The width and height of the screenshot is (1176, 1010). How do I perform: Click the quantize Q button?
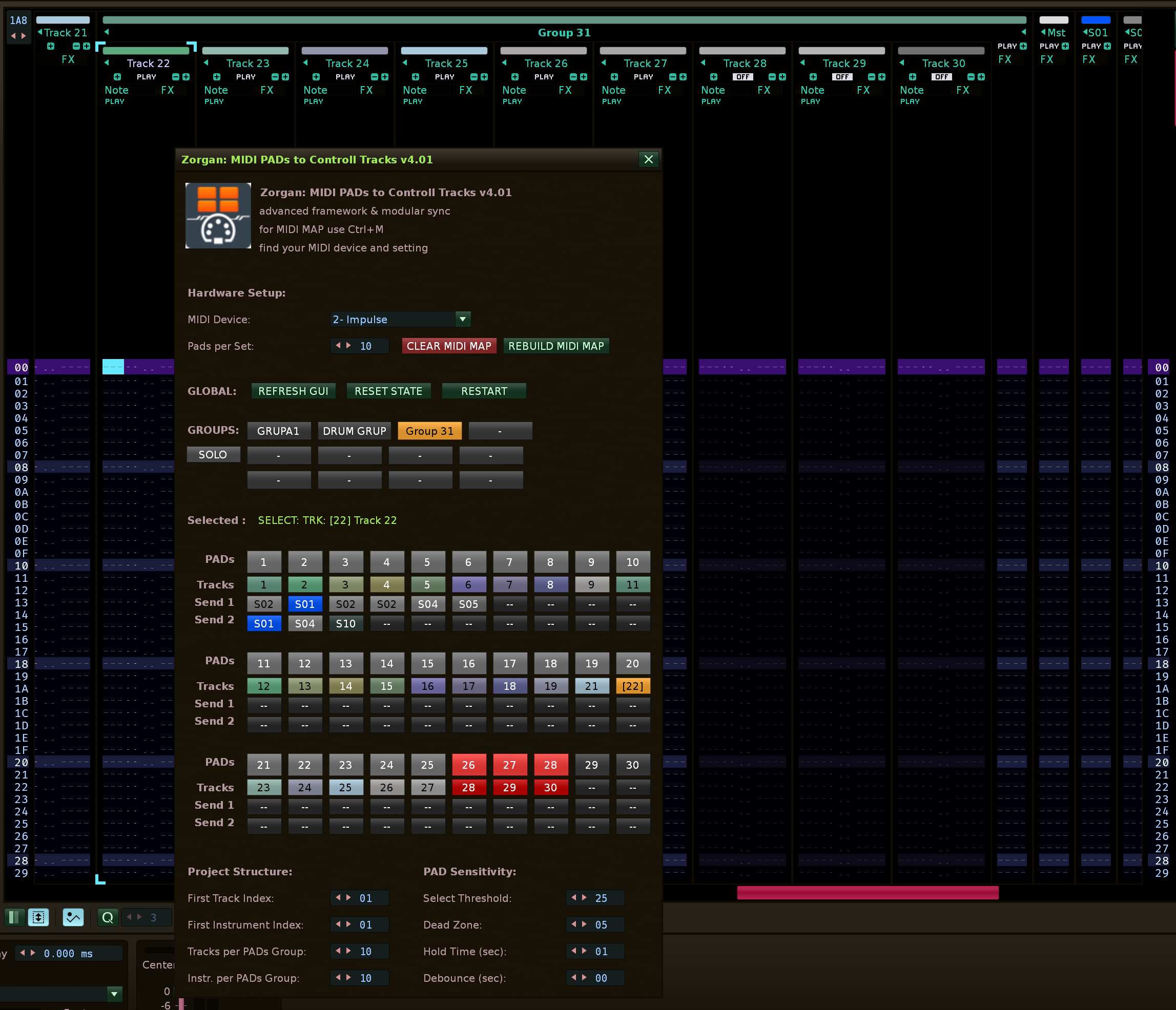107,917
